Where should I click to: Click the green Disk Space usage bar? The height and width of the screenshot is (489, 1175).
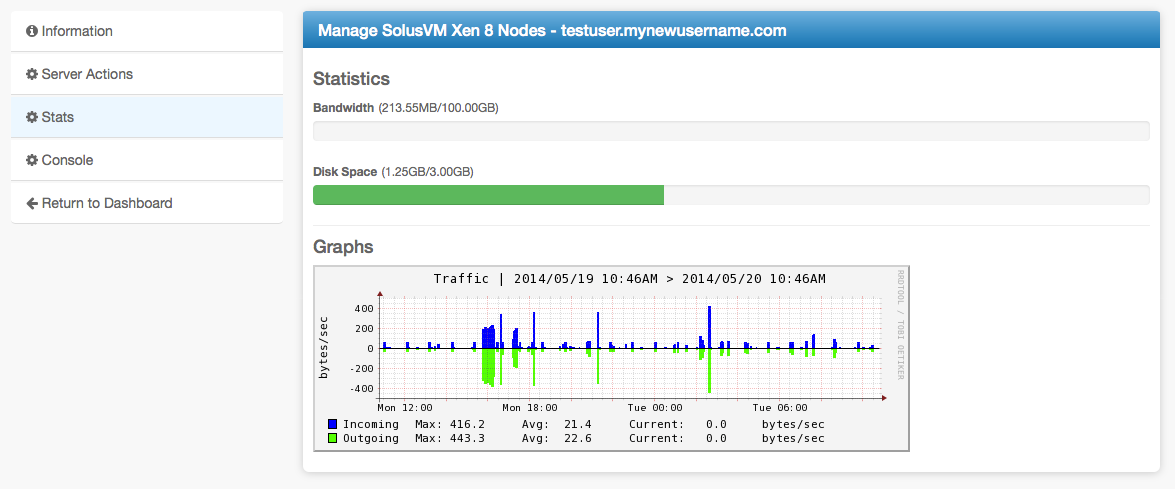[488, 195]
